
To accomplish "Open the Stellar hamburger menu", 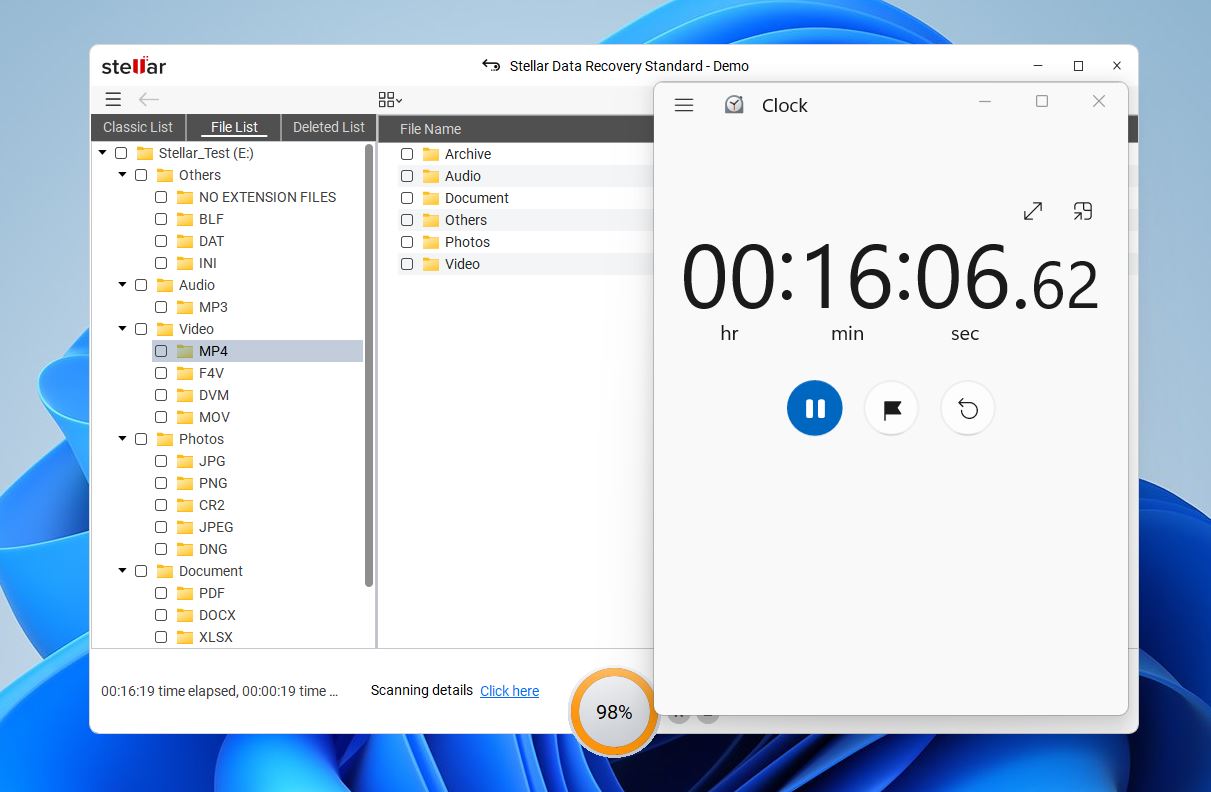I will pos(113,99).
